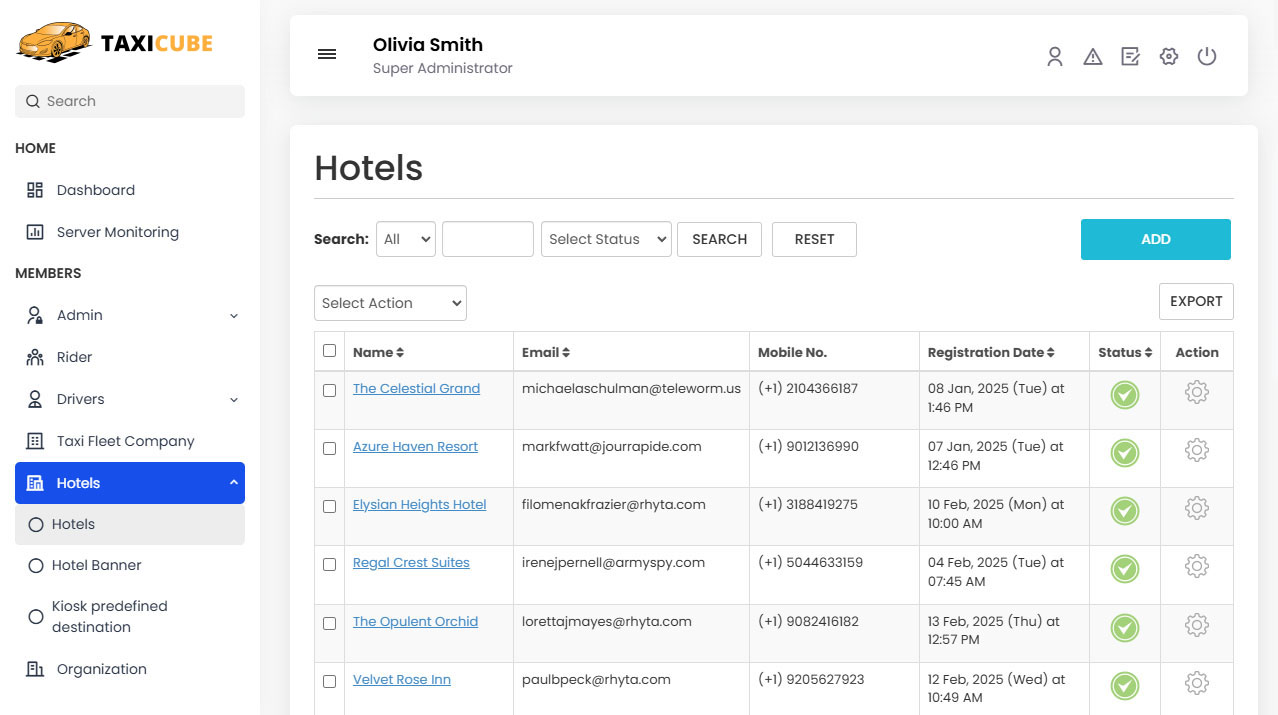Click the hamburger menu icon in header
The width and height of the screenshot is (1278, 715).
tap(327, 55)
